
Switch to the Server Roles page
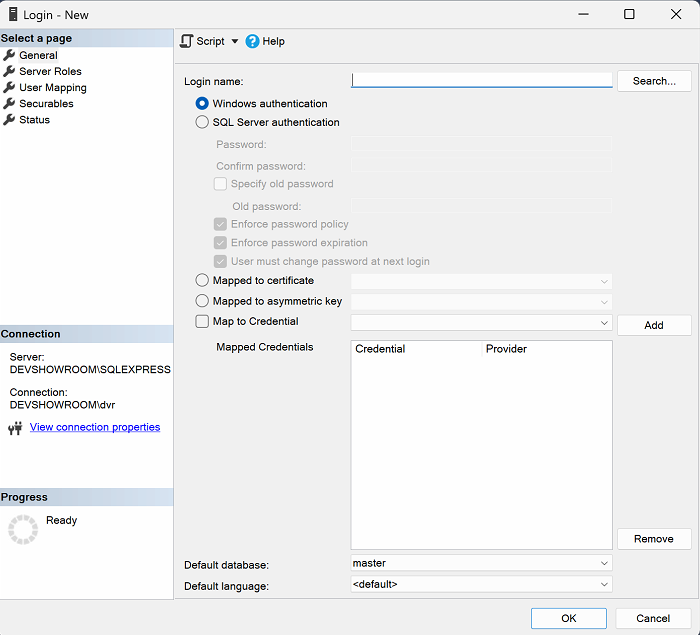[x=50, y=71]
